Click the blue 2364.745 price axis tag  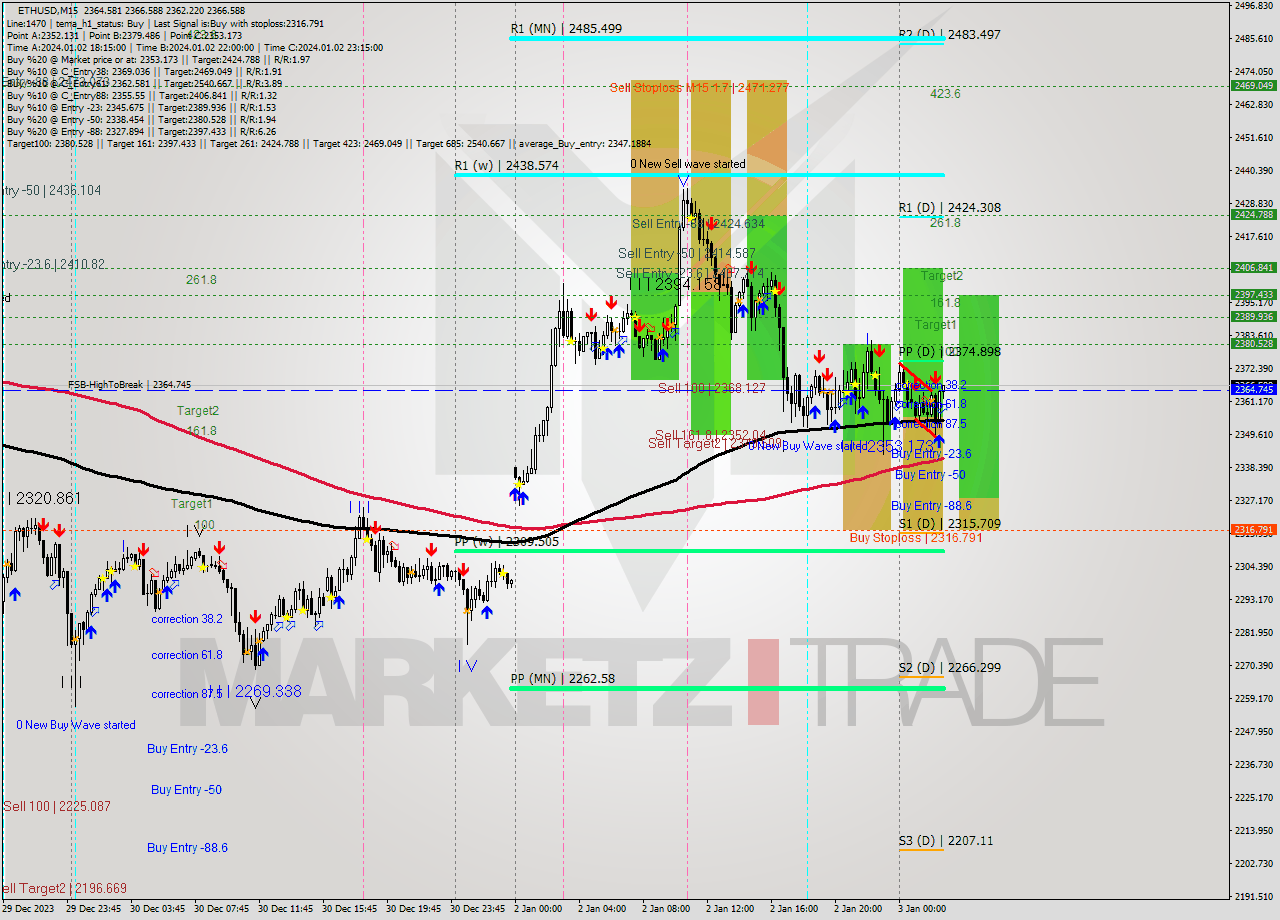point(1254,389)
